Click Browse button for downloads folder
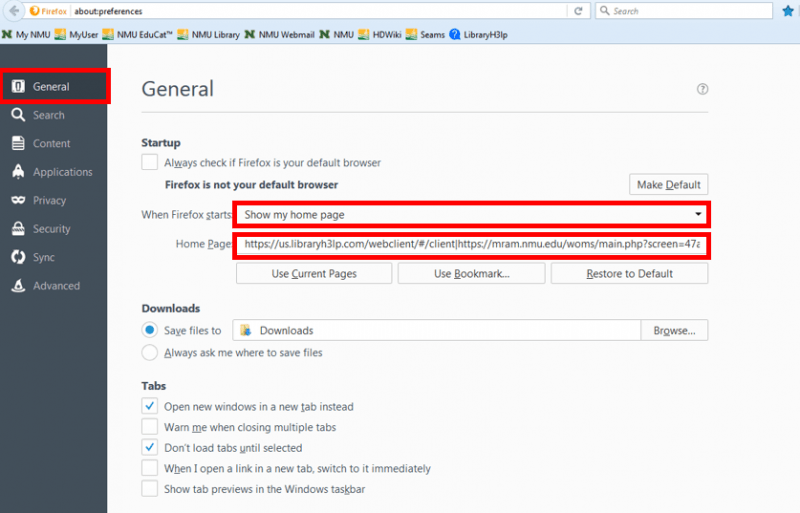The height and width of the screenshot is (513, 800). (x=674, y=330)
